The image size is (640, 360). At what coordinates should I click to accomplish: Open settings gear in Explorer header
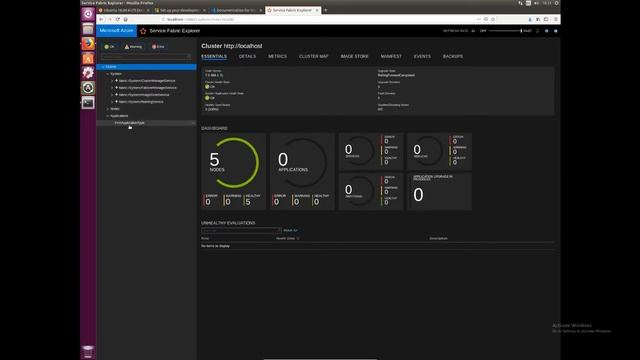547,31
